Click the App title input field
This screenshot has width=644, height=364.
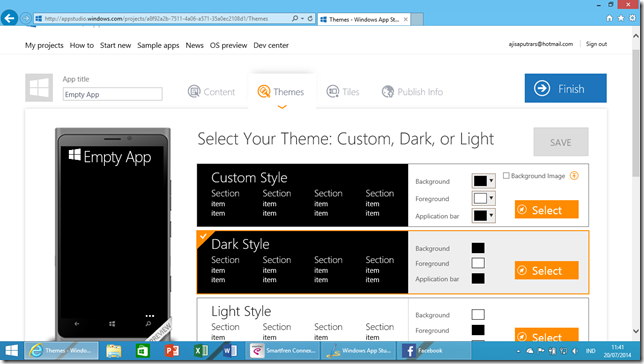[113, 94]
